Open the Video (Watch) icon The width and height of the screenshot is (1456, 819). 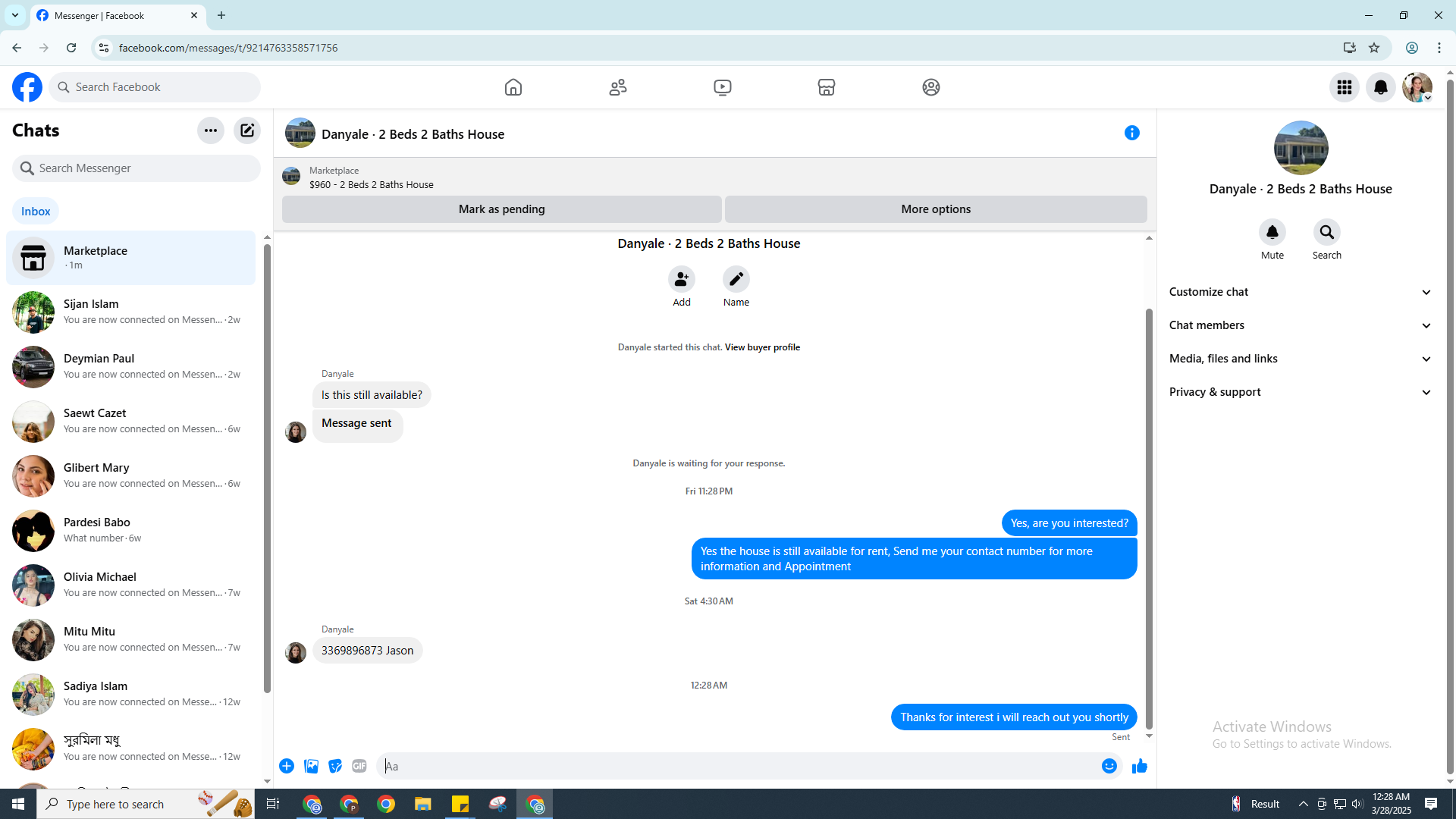(x=723, y=87)
